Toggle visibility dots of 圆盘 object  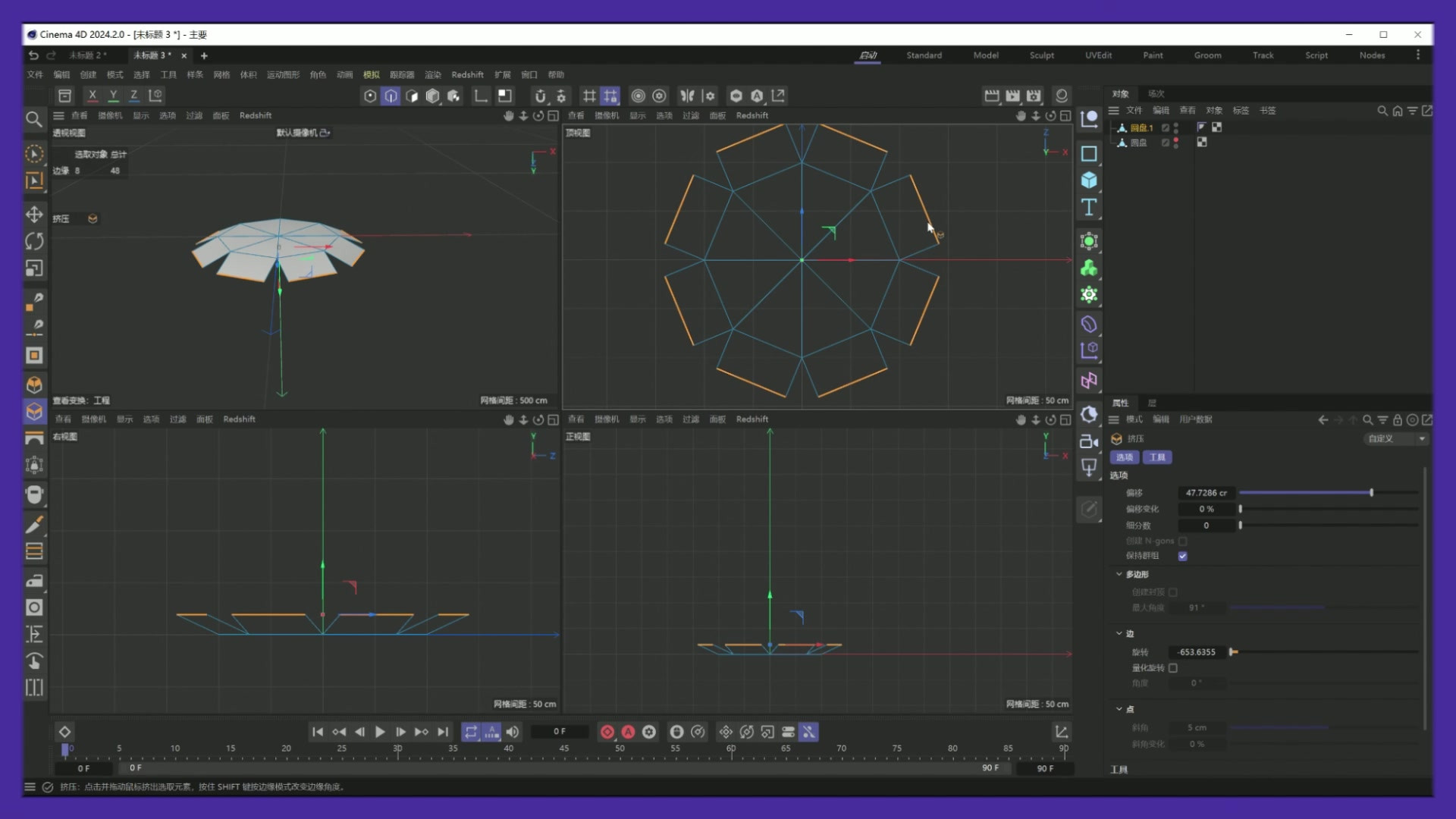point(1176,143)
